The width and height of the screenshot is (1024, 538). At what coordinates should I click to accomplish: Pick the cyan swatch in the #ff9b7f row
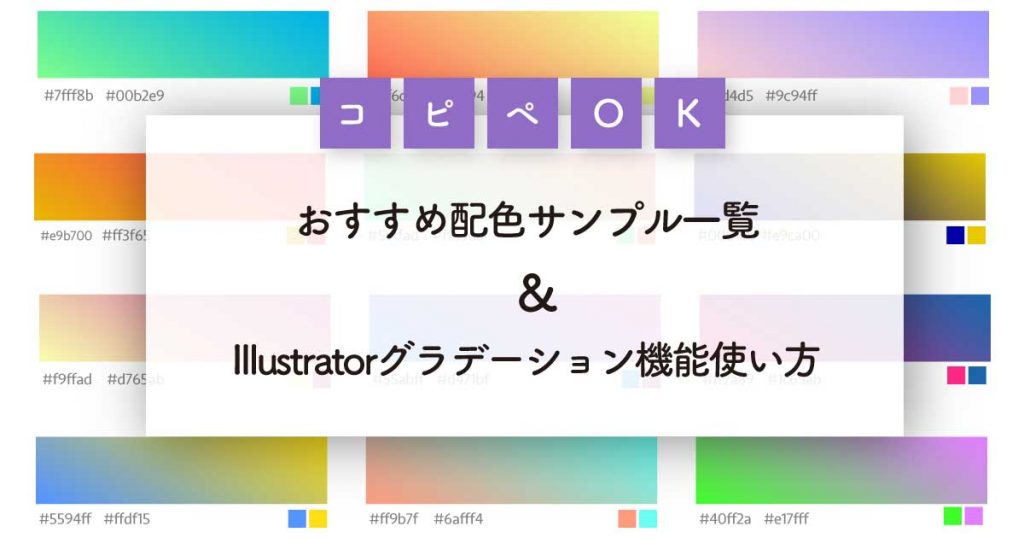648,518
